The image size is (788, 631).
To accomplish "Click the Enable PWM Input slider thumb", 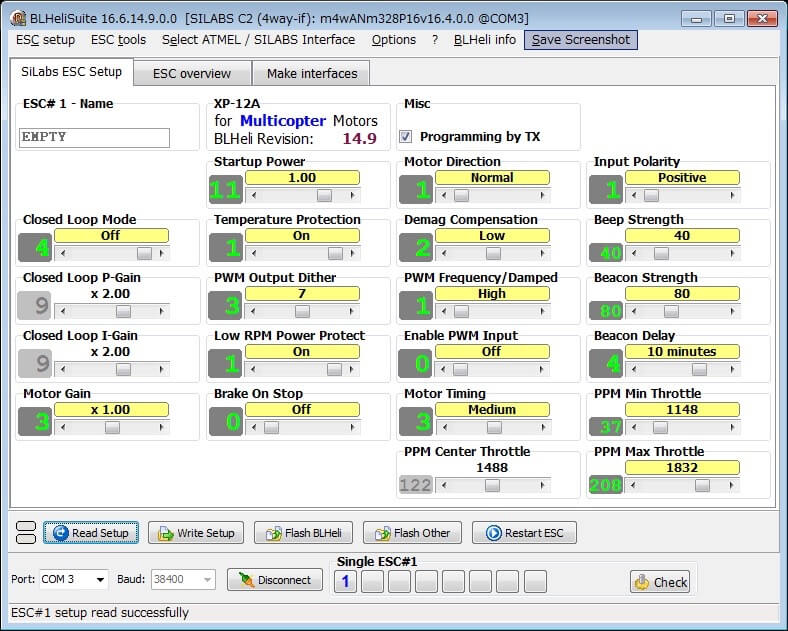I will (x=460, y=370).
